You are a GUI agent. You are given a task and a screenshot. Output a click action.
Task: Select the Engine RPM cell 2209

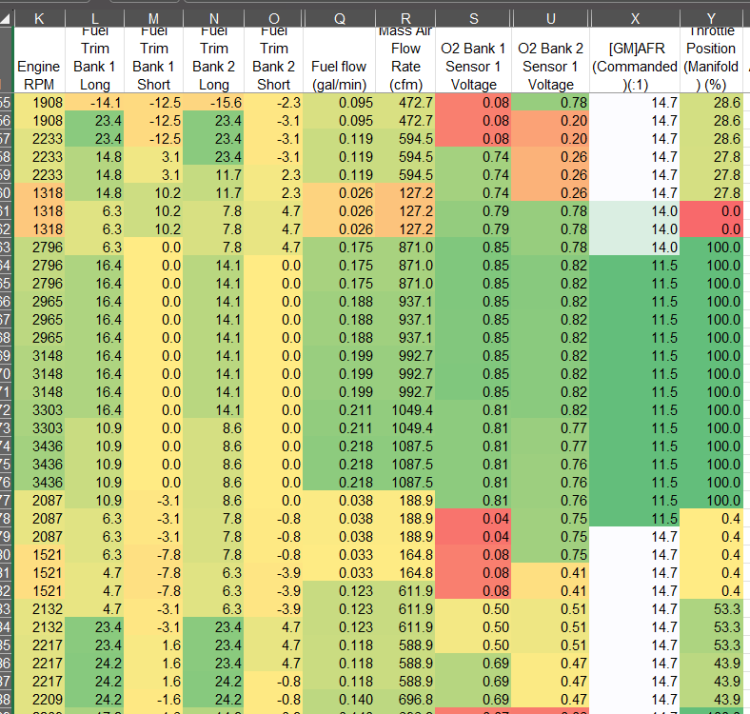pos(39,700)
